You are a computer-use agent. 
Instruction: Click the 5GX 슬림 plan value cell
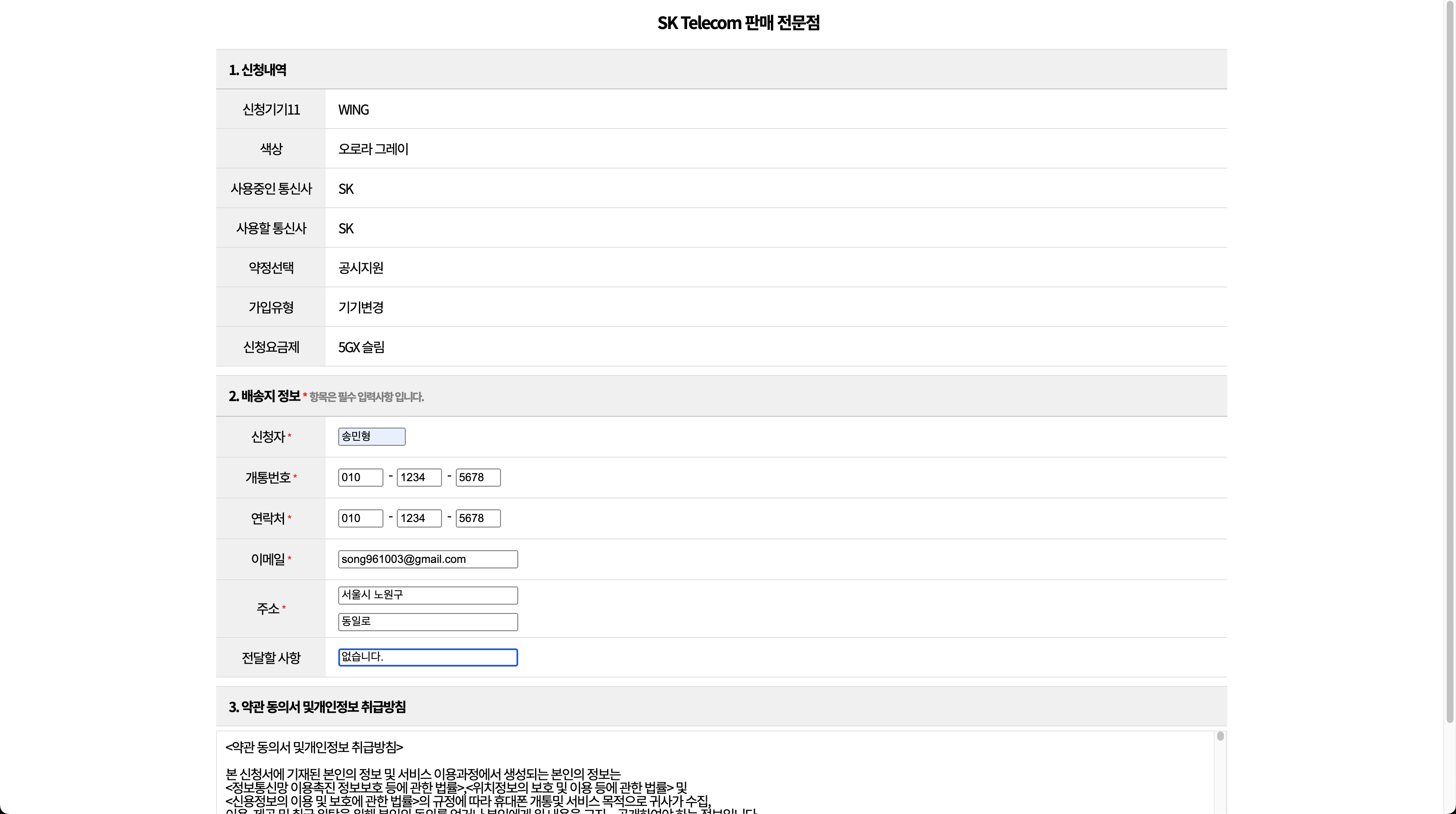[x=361, y=346]
